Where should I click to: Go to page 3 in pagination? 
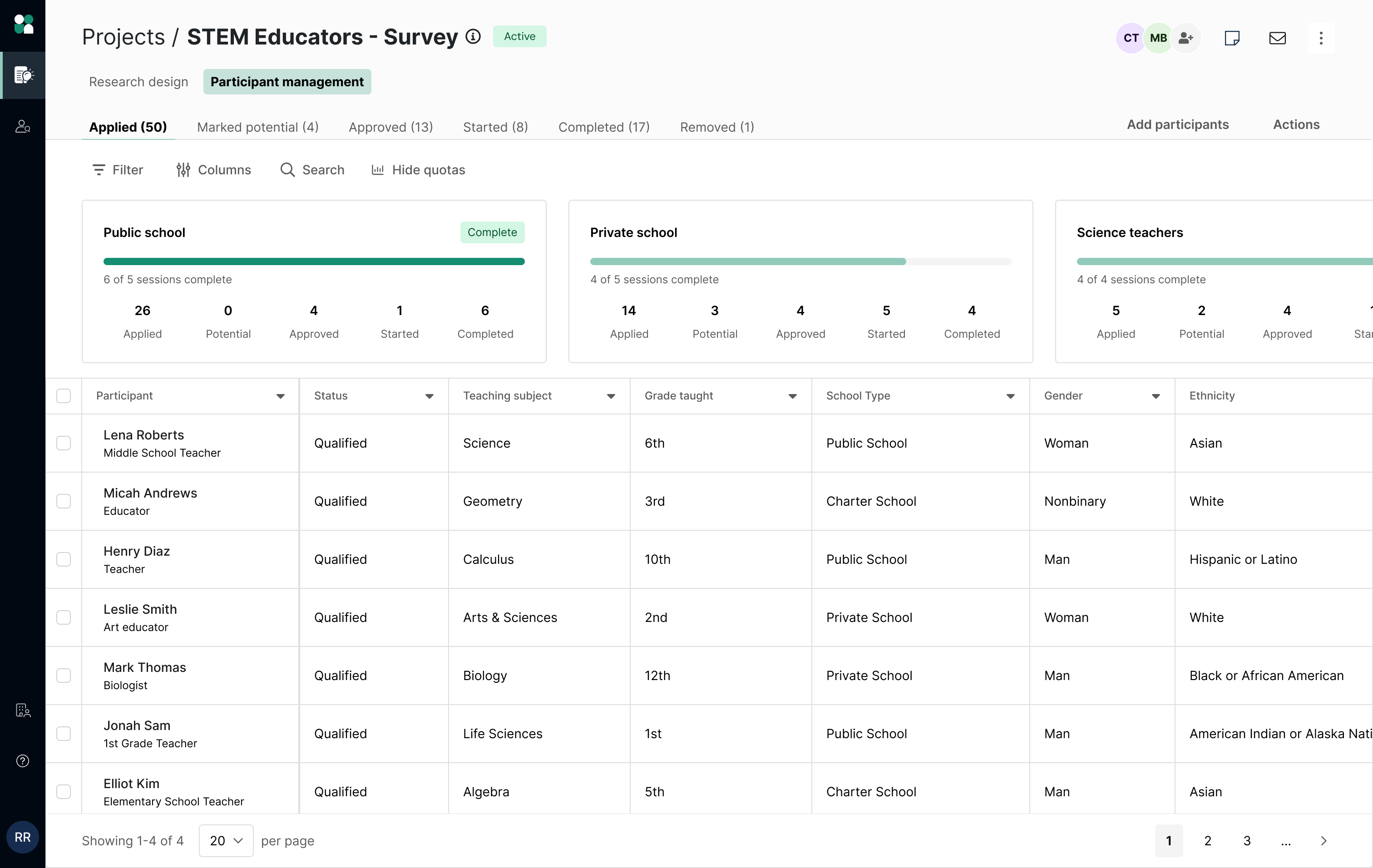point(1247,841)
